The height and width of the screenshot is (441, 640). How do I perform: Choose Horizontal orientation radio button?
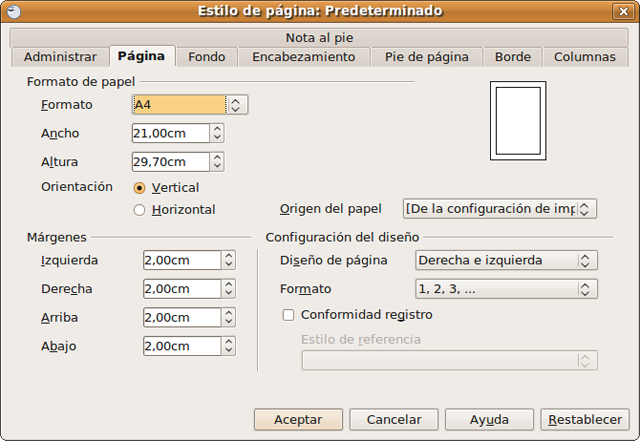[140, 210]
